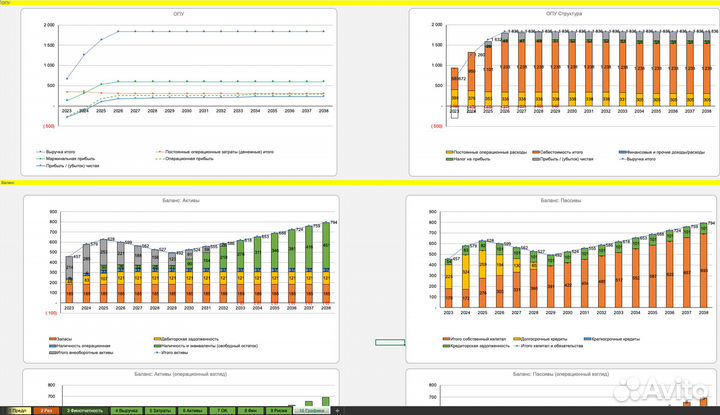The image size is (720, 415).
Task: Click the ОПУ Структура chart title
Action: (x=564, y=14)
